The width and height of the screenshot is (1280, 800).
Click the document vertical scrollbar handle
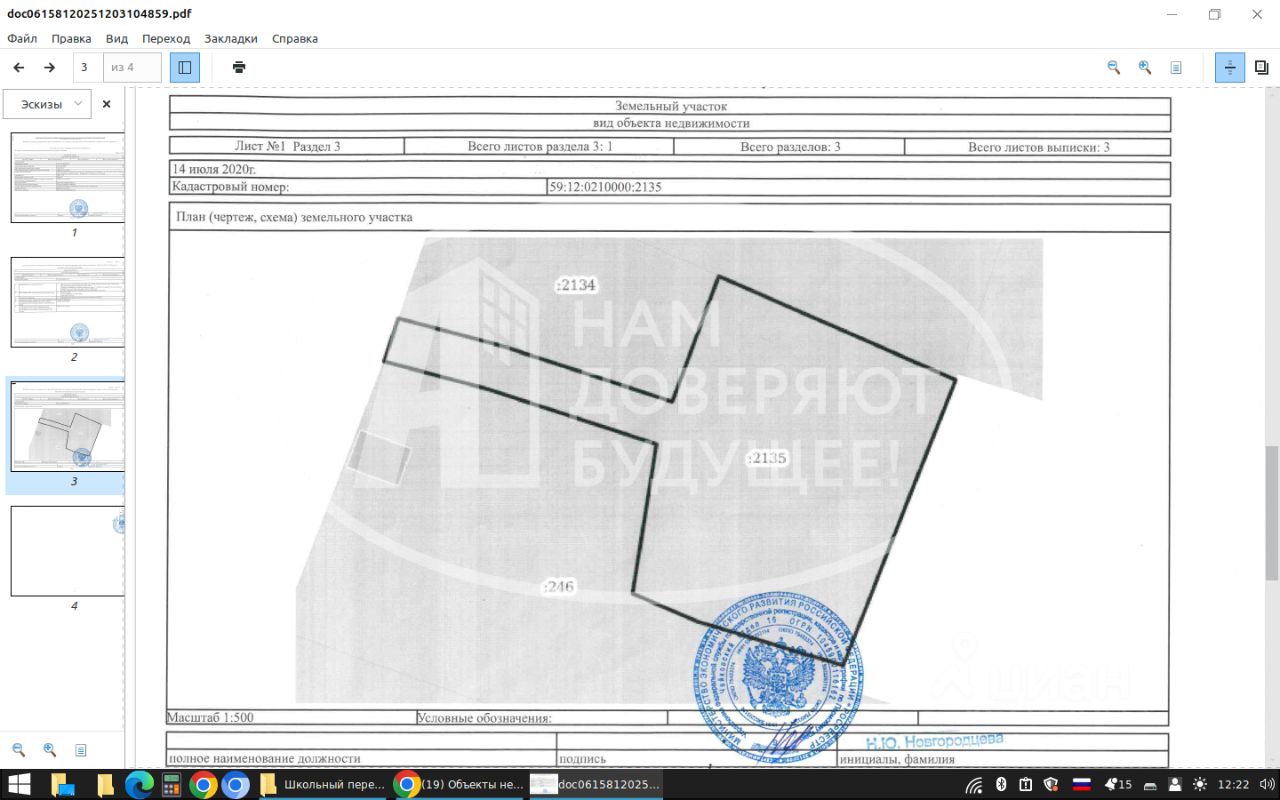[1272, 512]
